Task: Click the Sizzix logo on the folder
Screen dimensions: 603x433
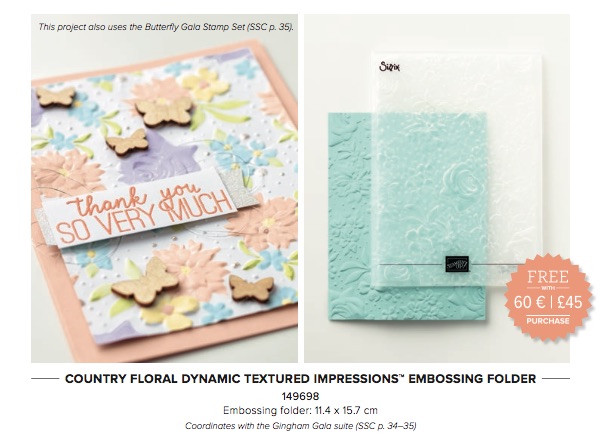Action: coord(389,67)
